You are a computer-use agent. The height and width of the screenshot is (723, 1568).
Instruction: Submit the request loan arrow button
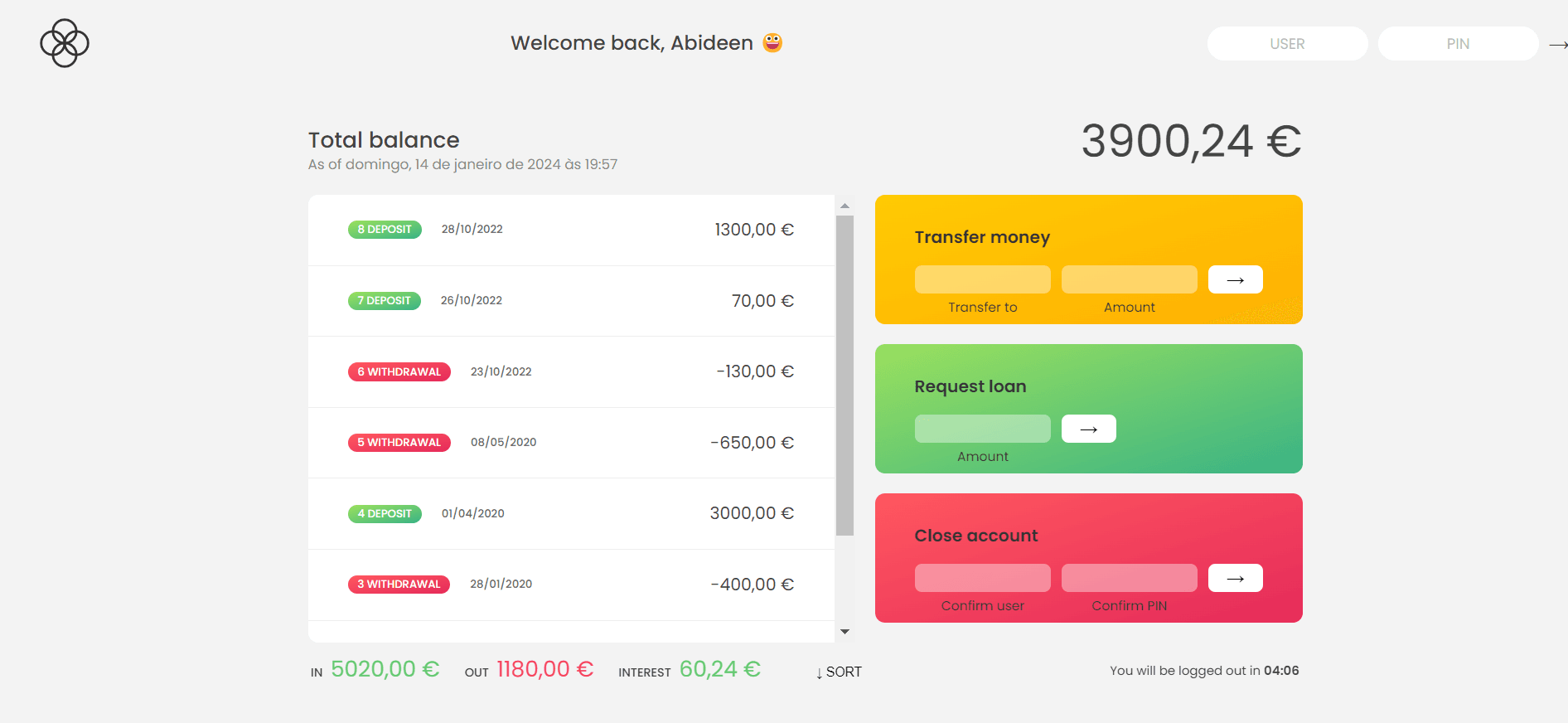pos(1088,429)
